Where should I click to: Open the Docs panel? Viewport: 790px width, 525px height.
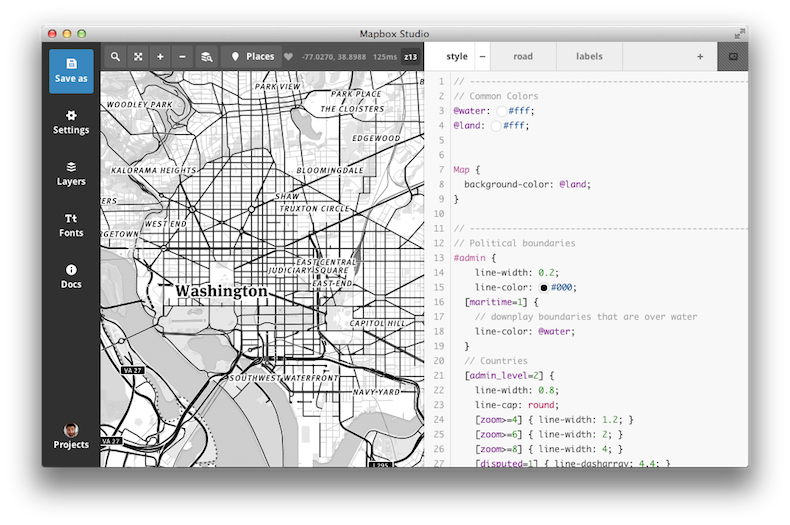tap(71, 277)
